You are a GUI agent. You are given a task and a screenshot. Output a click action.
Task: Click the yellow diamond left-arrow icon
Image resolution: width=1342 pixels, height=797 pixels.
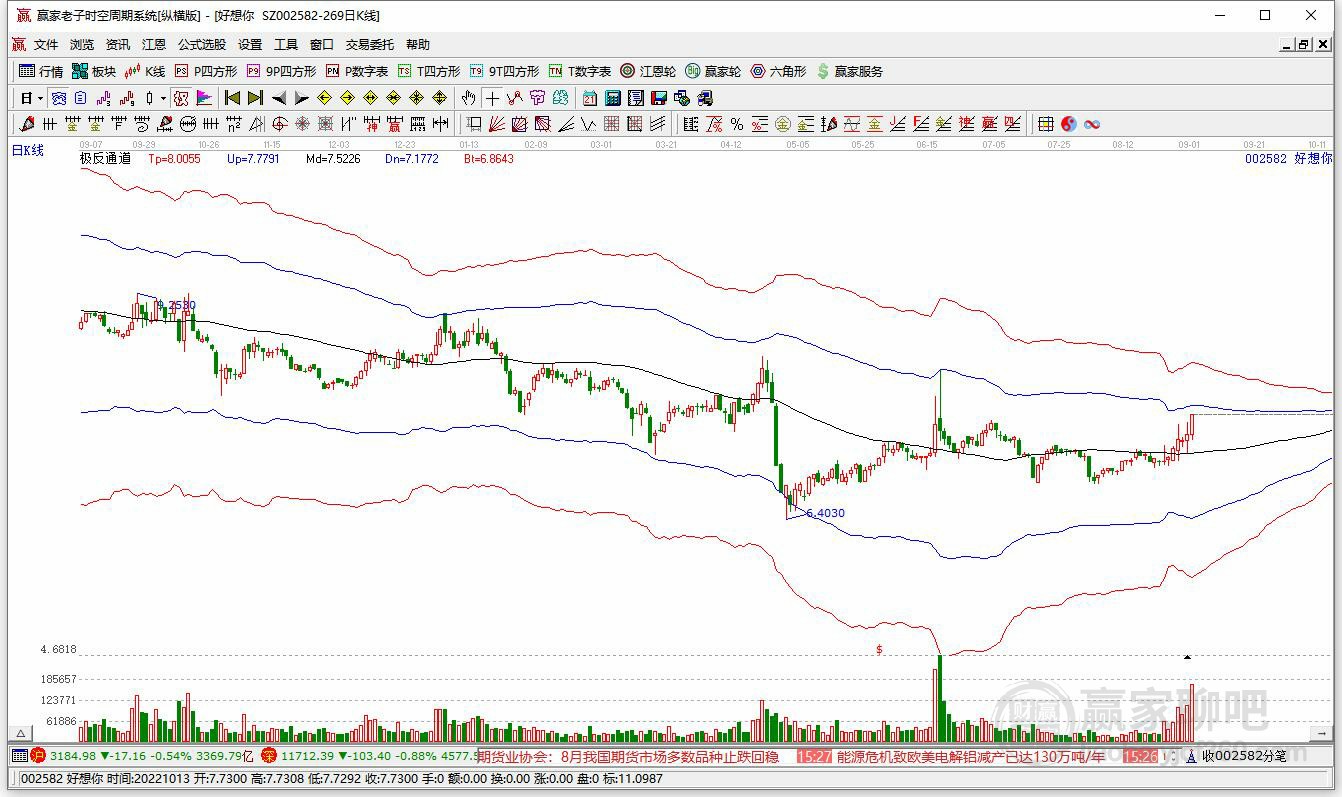(325, 98)
